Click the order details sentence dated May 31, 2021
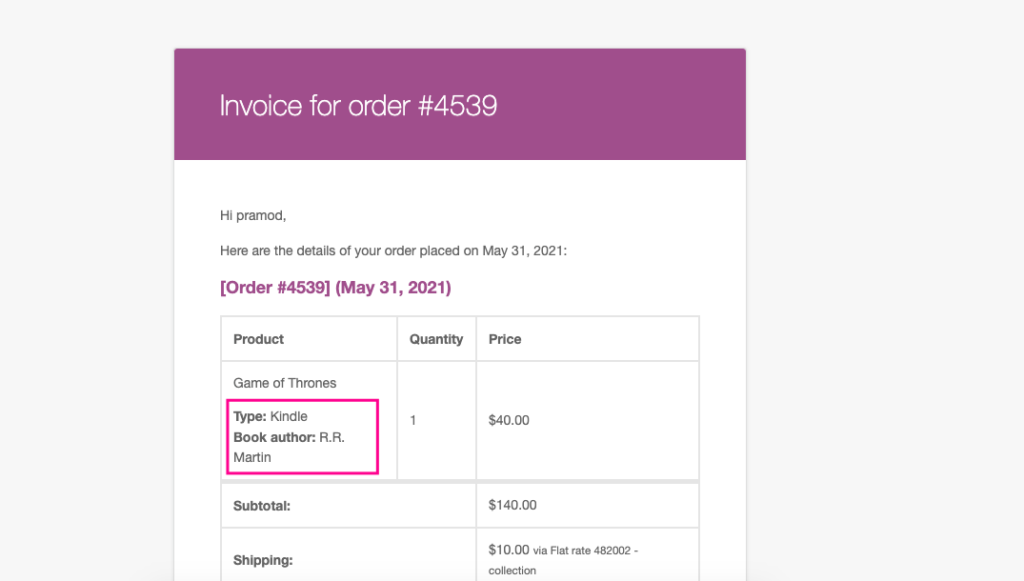 coord(393,251)
